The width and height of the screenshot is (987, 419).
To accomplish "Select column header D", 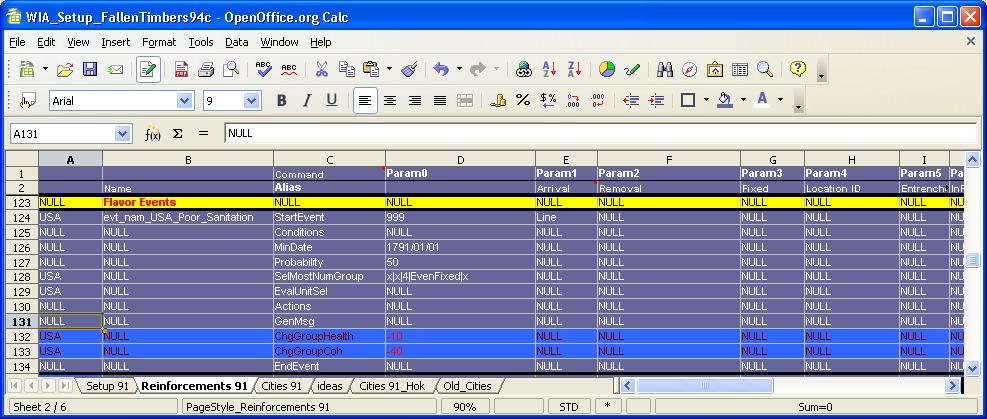I will [x=460, y=160].
